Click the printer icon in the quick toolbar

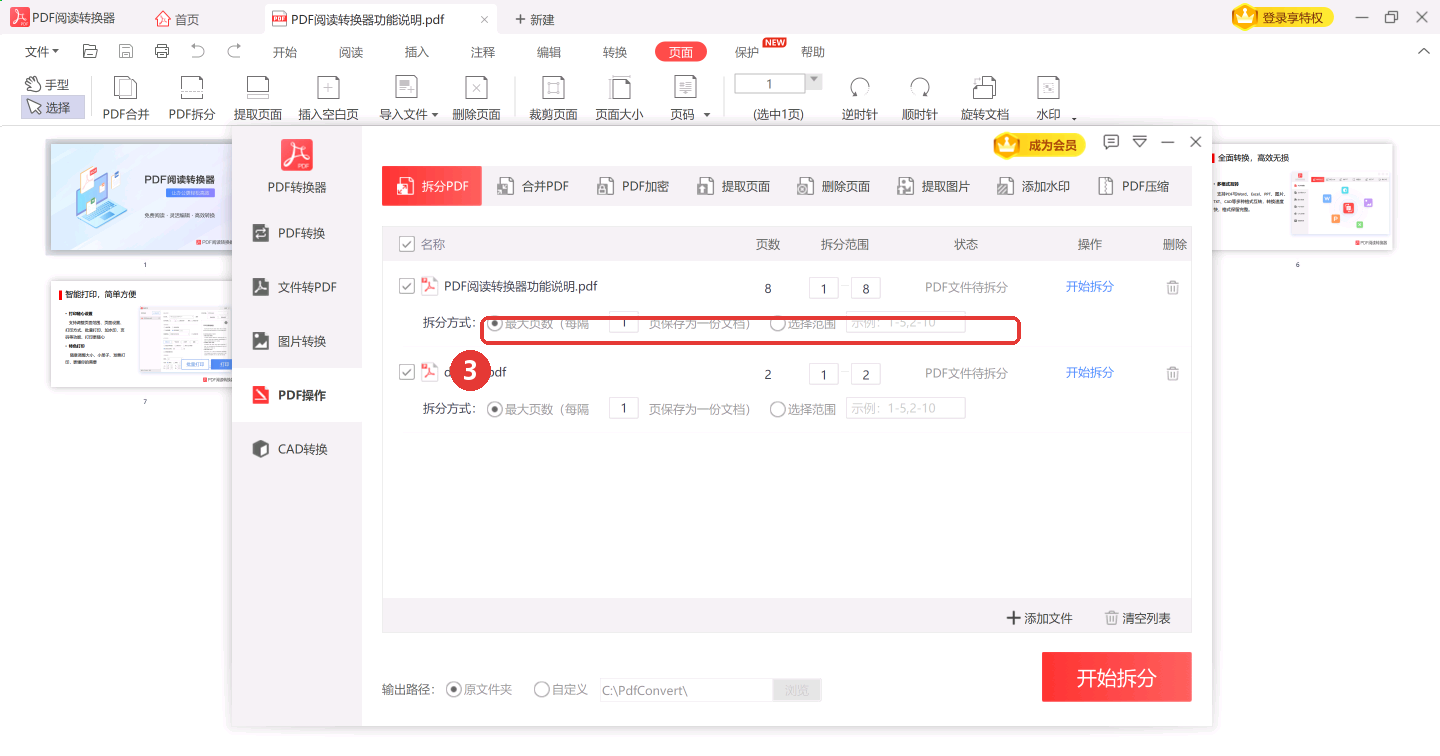click(x=162, y=51)
